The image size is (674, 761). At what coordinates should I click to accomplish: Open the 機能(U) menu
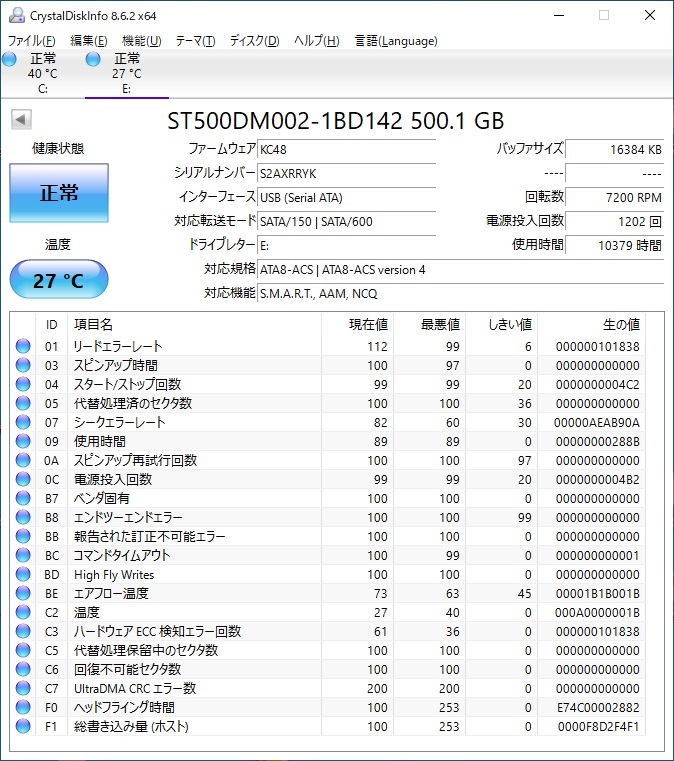pyautogui.click(x=141, y=41)
